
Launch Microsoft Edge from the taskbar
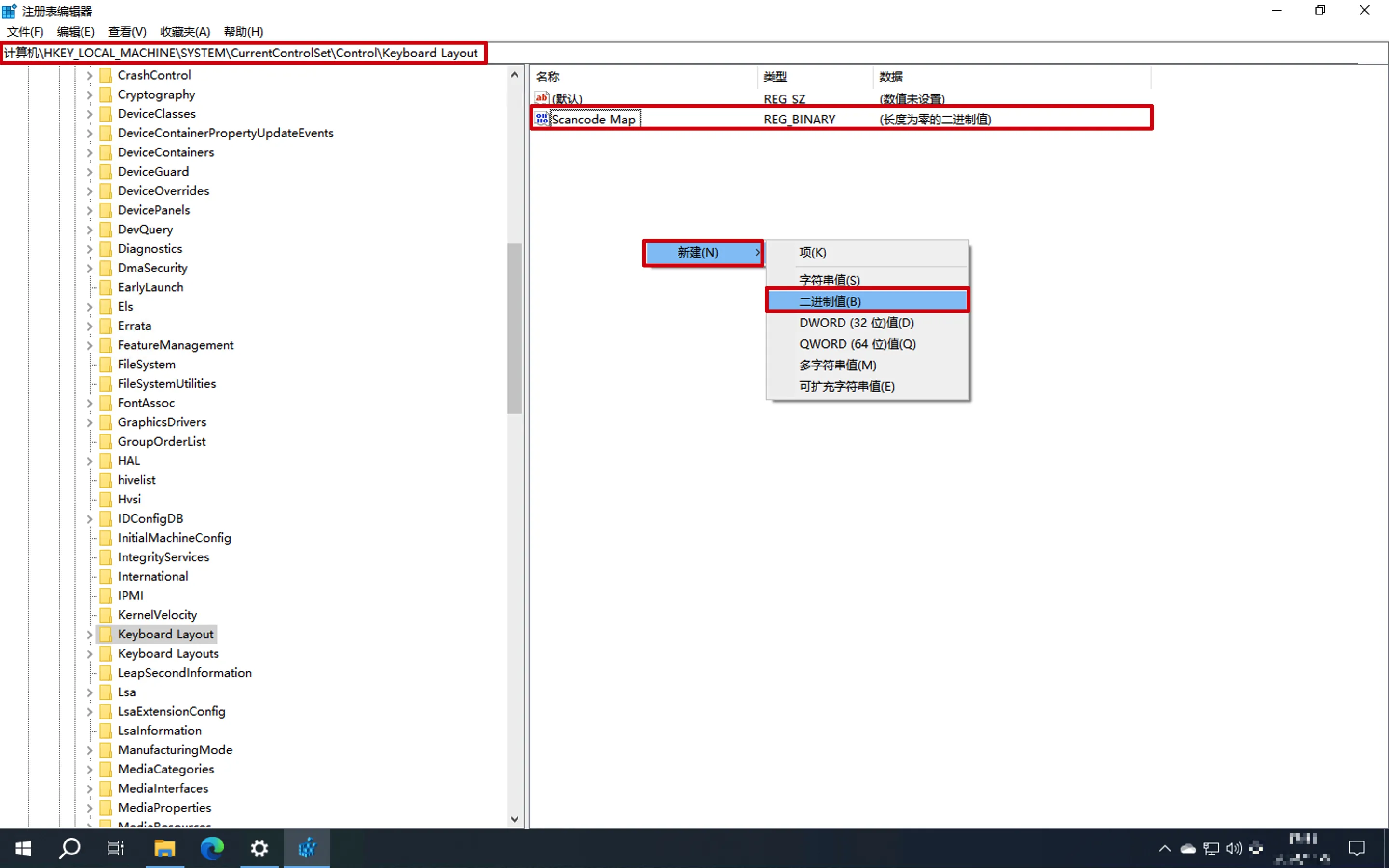pos(212,848)
